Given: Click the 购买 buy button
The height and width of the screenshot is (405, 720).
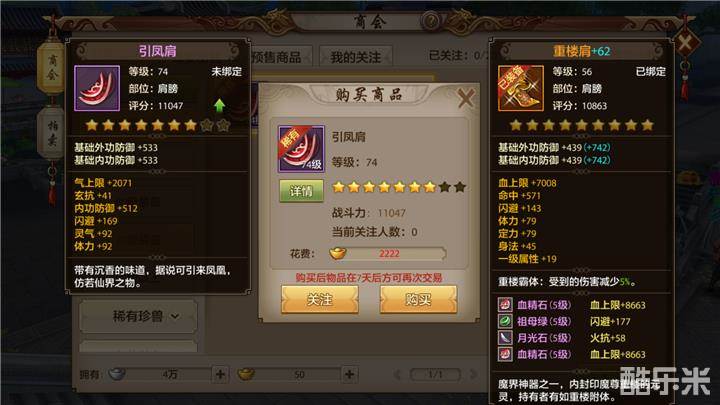Looking at the screenshot, I should (418, 299).
